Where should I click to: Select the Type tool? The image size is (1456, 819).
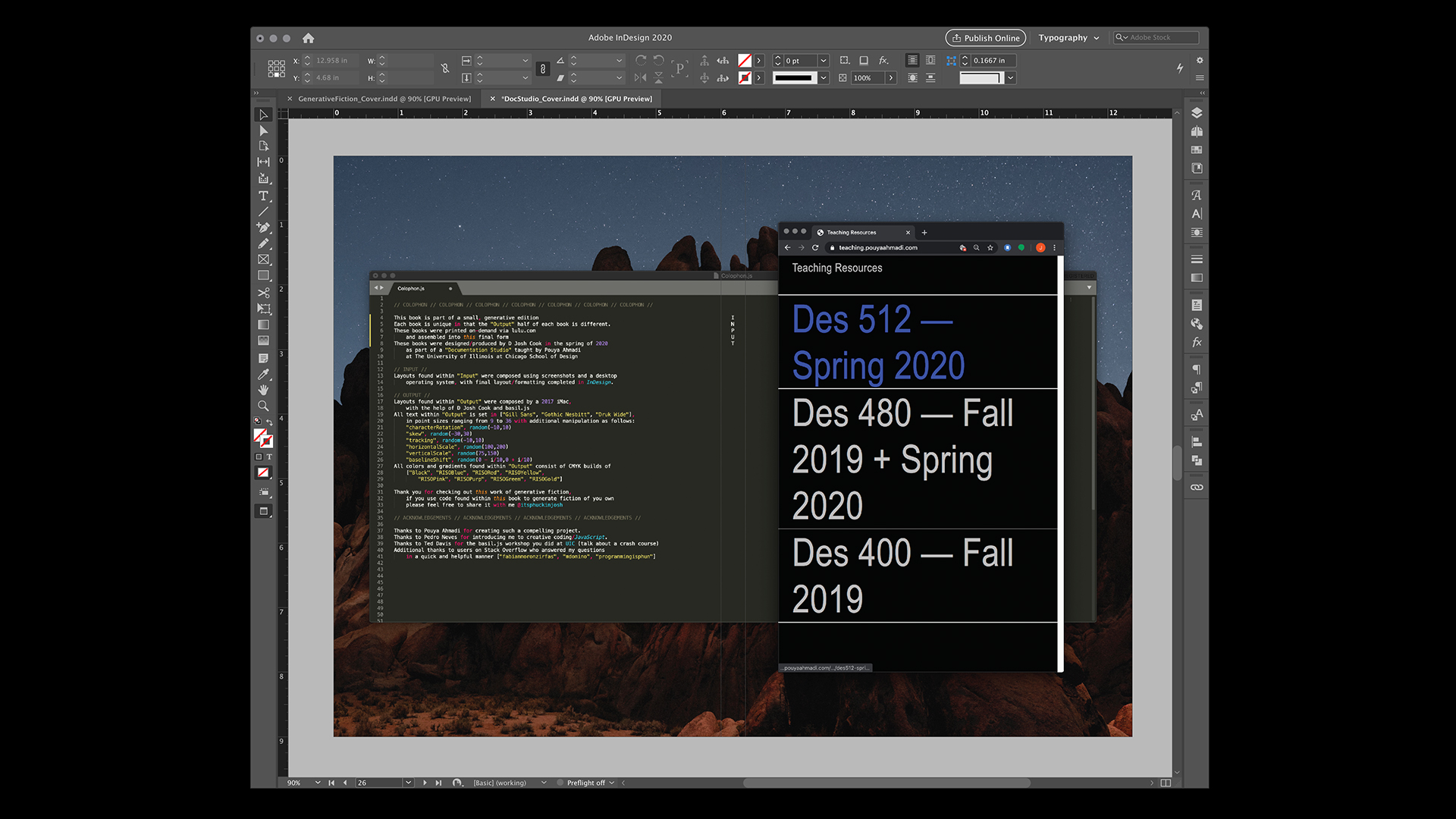pyautogui.click(x=263, y=196)
